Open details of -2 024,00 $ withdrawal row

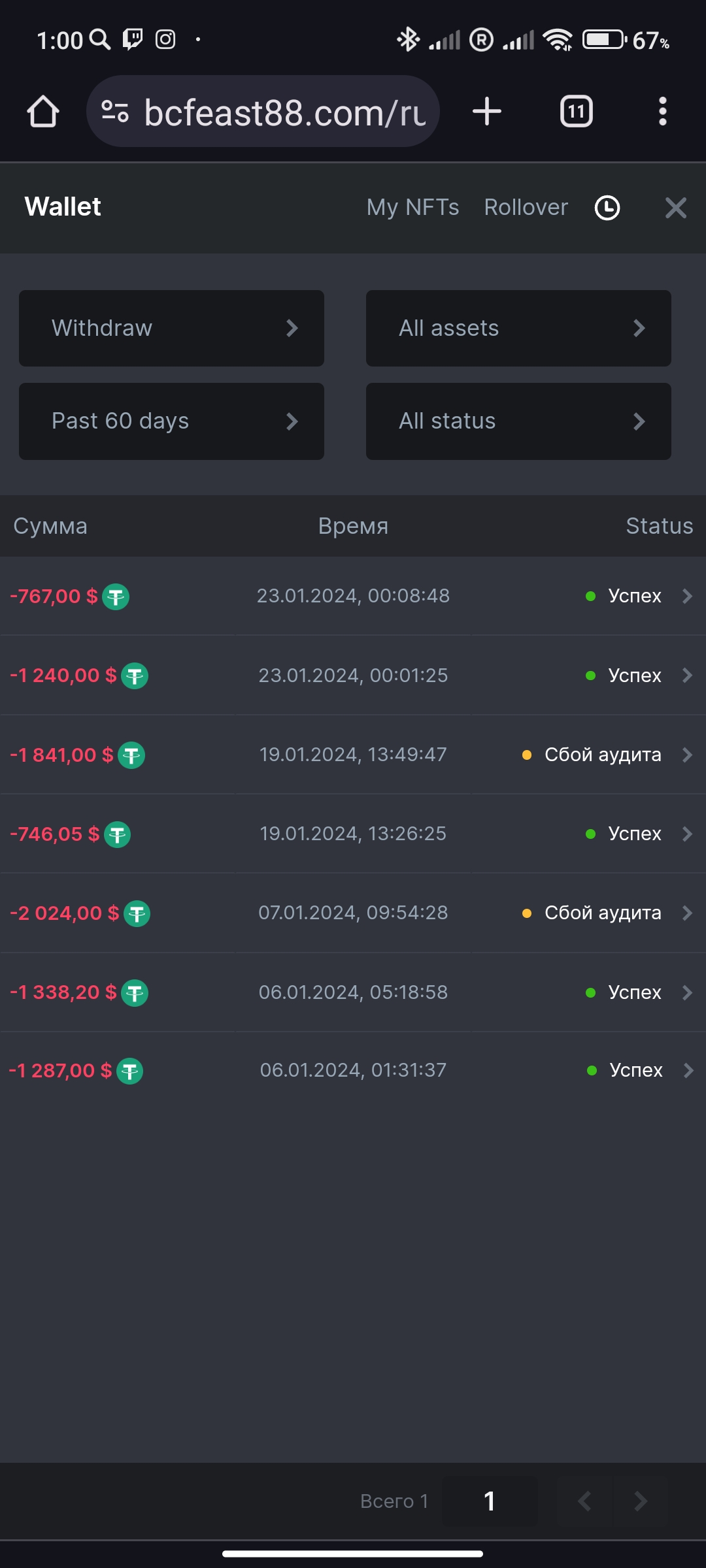pos(353,913)
